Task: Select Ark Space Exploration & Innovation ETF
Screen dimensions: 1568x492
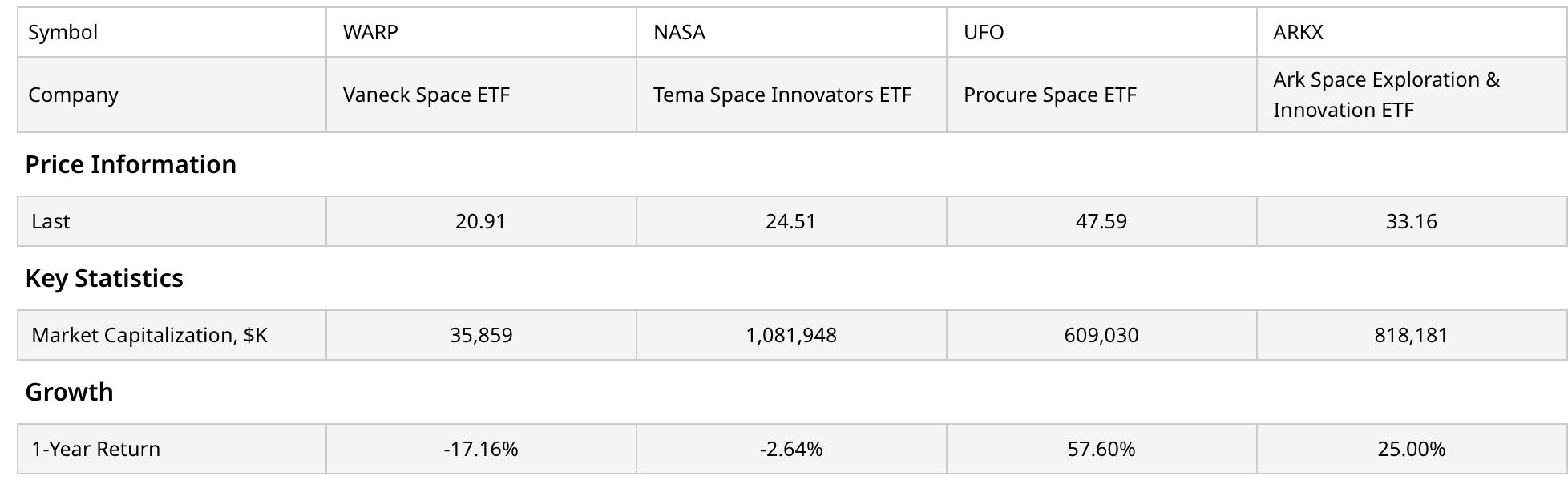Action: point(1386,95)
